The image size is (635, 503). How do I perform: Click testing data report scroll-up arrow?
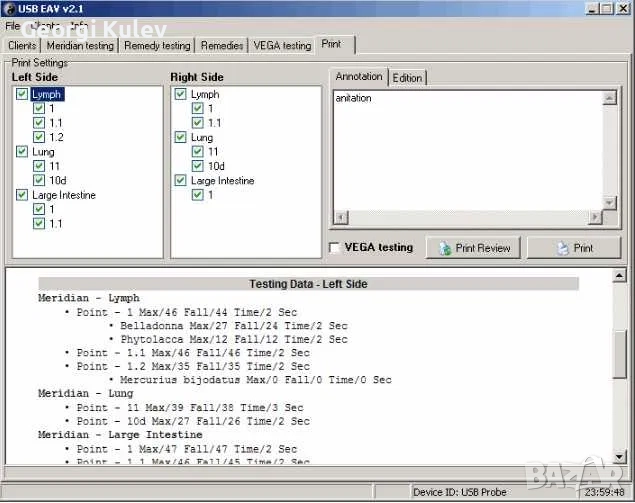[620, 277]
